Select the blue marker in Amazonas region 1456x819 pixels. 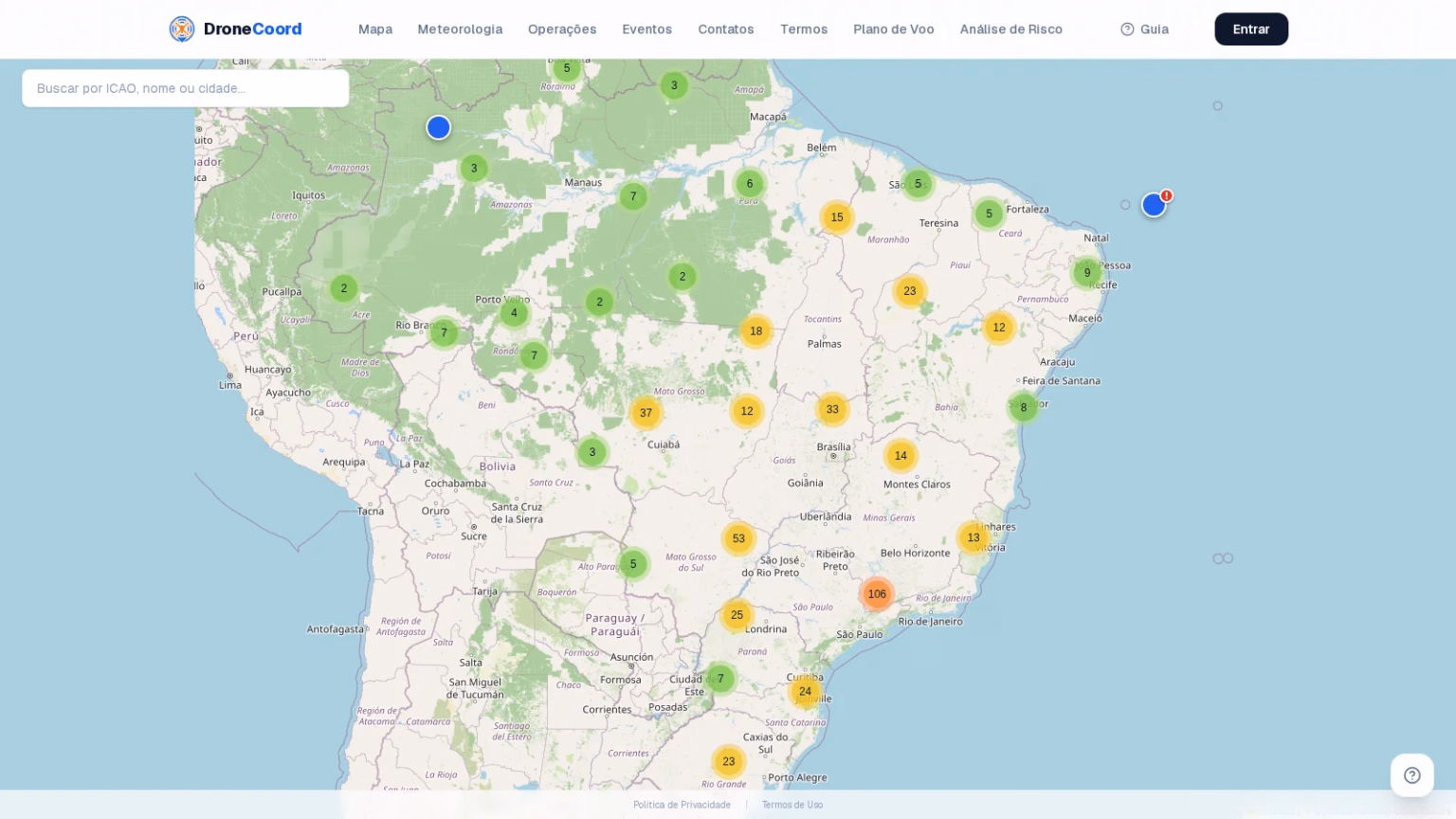coord(438,127)
